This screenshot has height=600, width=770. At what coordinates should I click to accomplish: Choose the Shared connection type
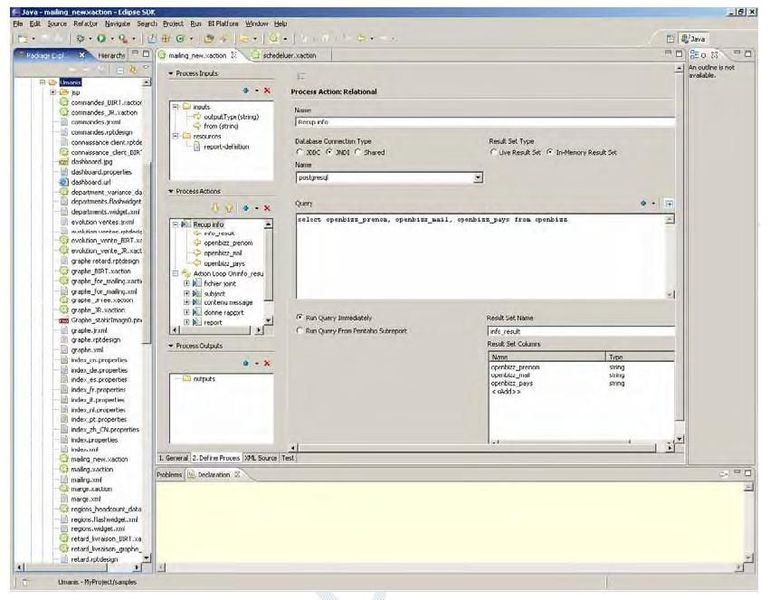(359, 152)
